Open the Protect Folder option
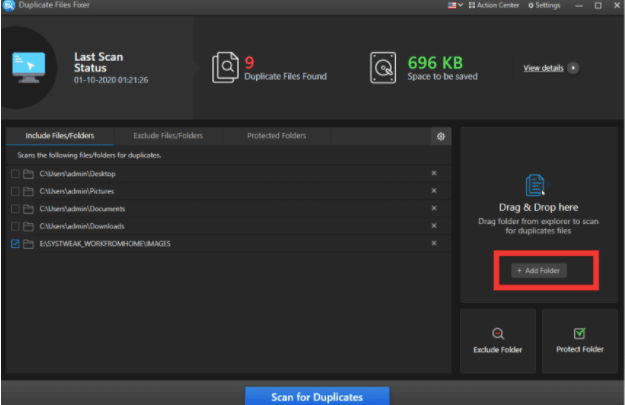This screenshot has width=625, height=405. (x=580, y=341)
